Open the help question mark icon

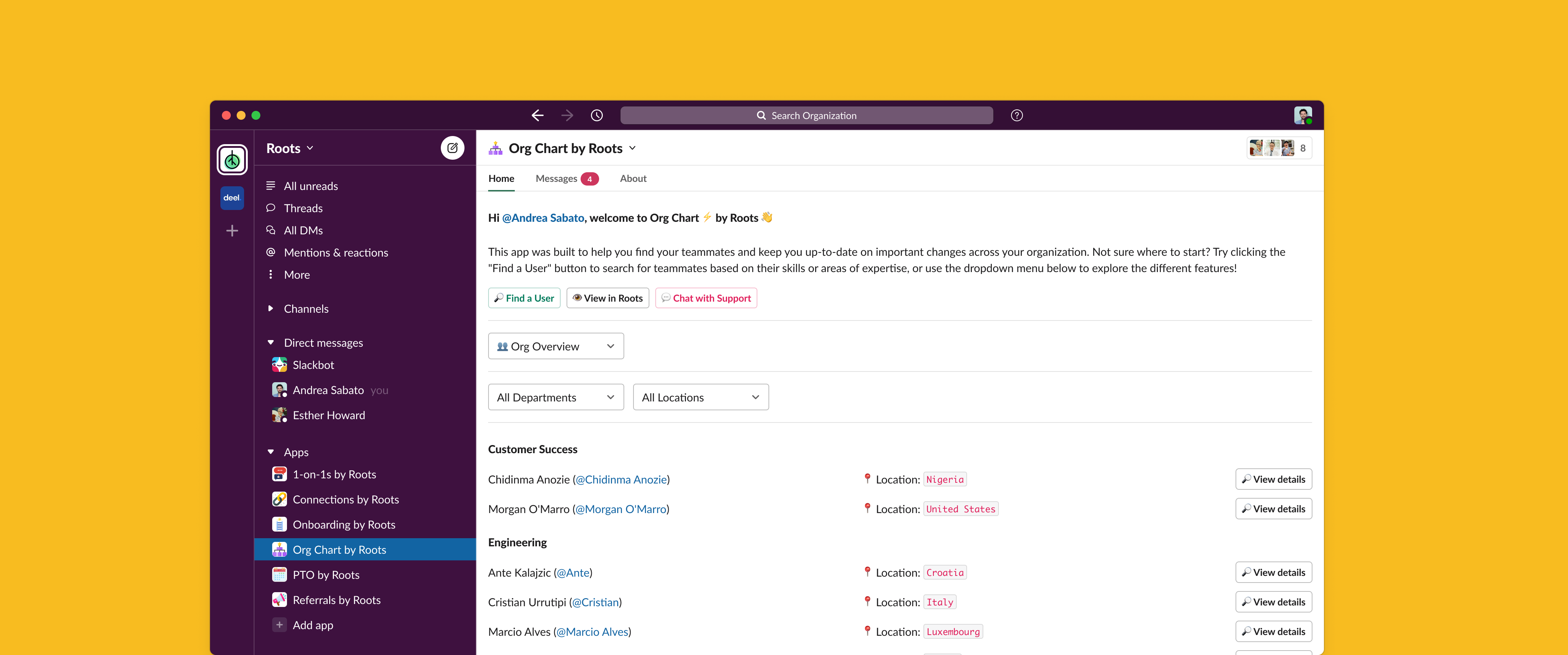(1017, 116)
